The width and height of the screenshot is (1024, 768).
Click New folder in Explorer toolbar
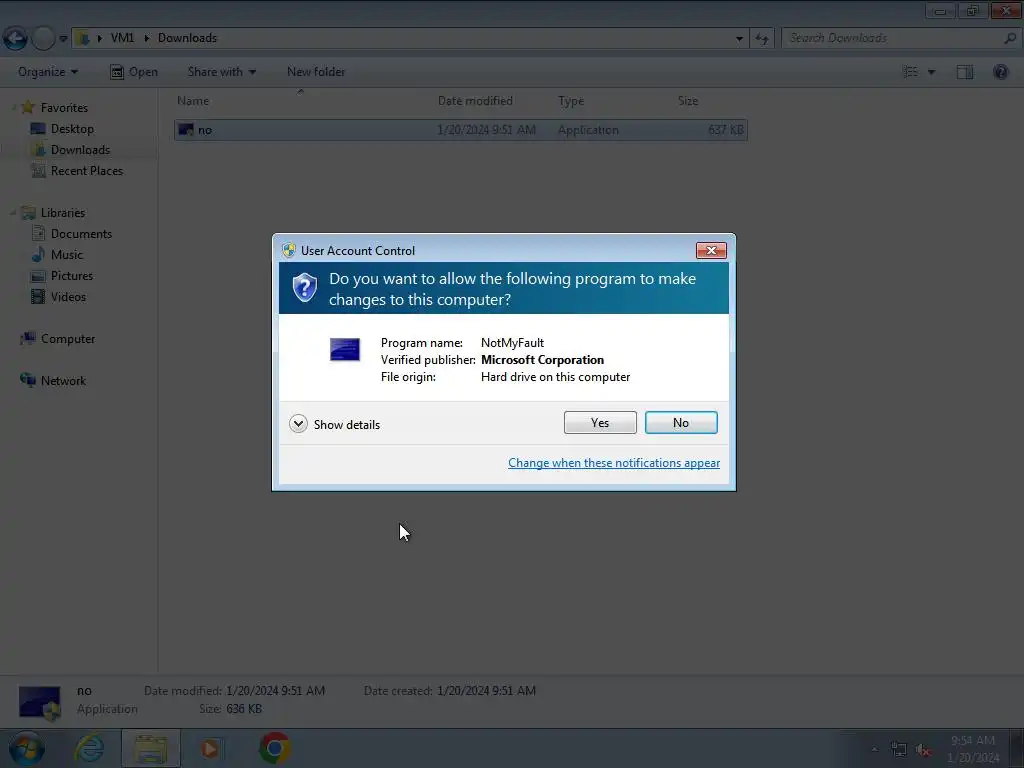tap(316, 72)
